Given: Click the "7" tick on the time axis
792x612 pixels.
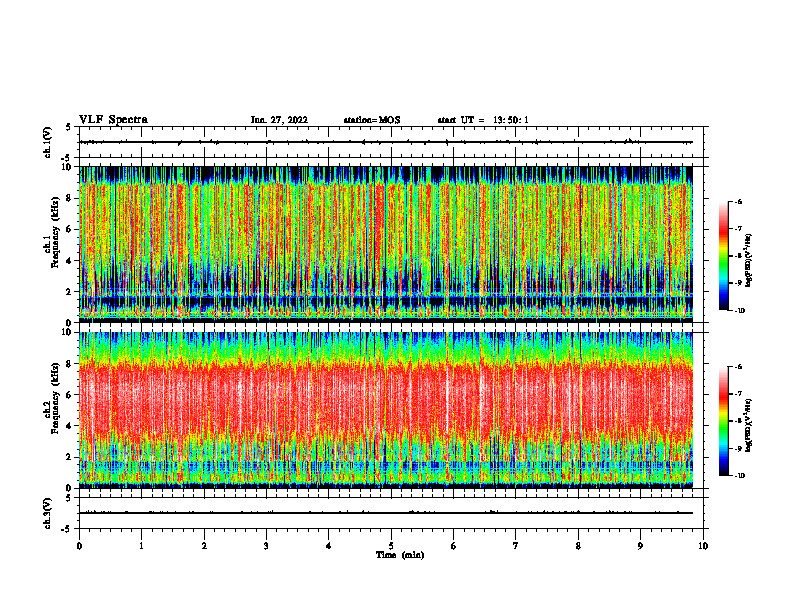Looking at the screenshot, I should tap(516, 546).
